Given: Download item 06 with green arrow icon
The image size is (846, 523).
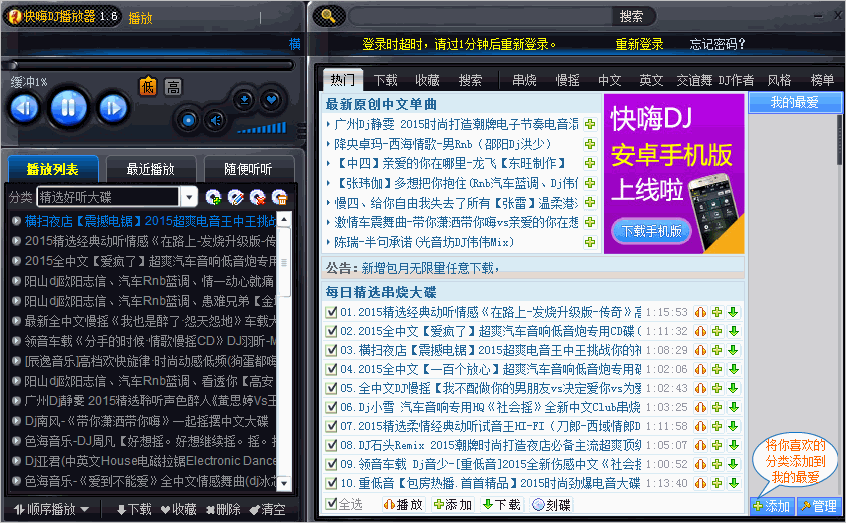Looking at the screenshot, I should 733,407.
